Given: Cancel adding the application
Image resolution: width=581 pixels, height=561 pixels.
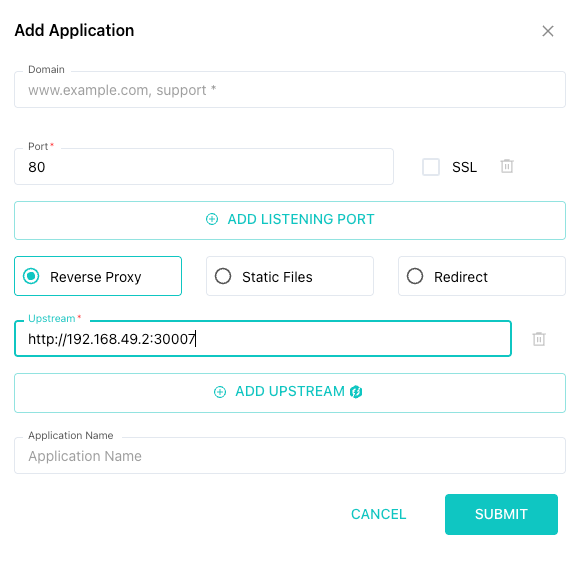Looking at the screenshot, I should (378, 514).
